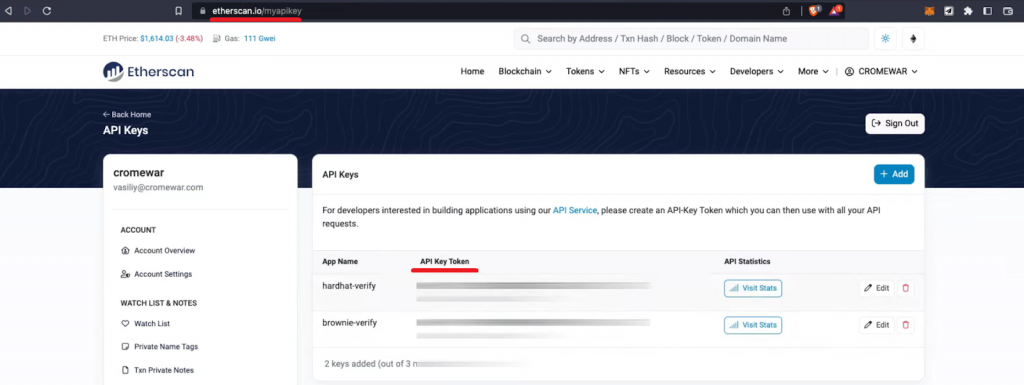This screenshot has height=385, width=1024.
Task: Expand the Developers dropdown menu
Action: [757, 71]
